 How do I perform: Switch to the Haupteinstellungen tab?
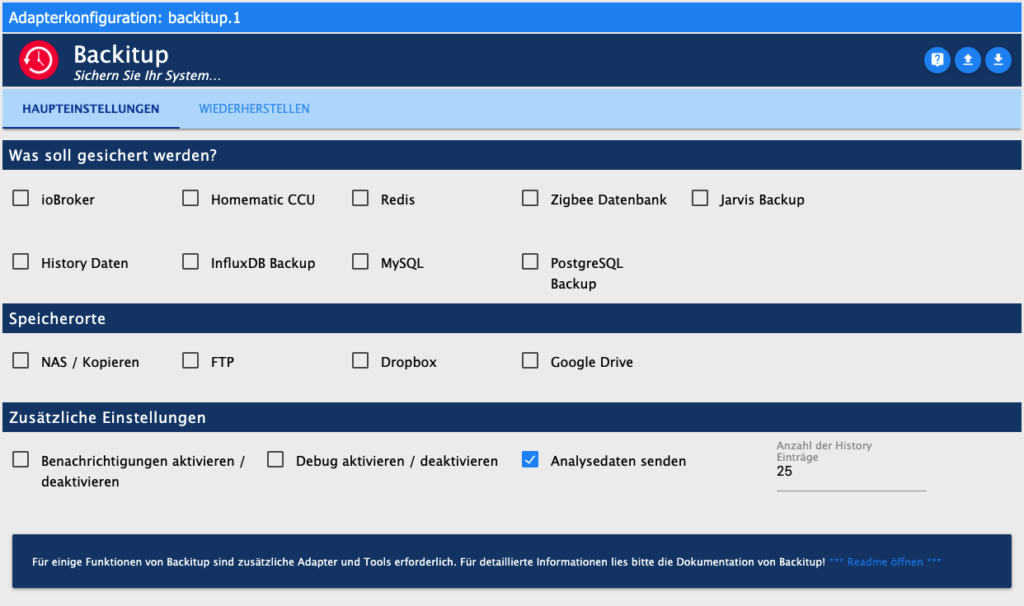(91, 109)
